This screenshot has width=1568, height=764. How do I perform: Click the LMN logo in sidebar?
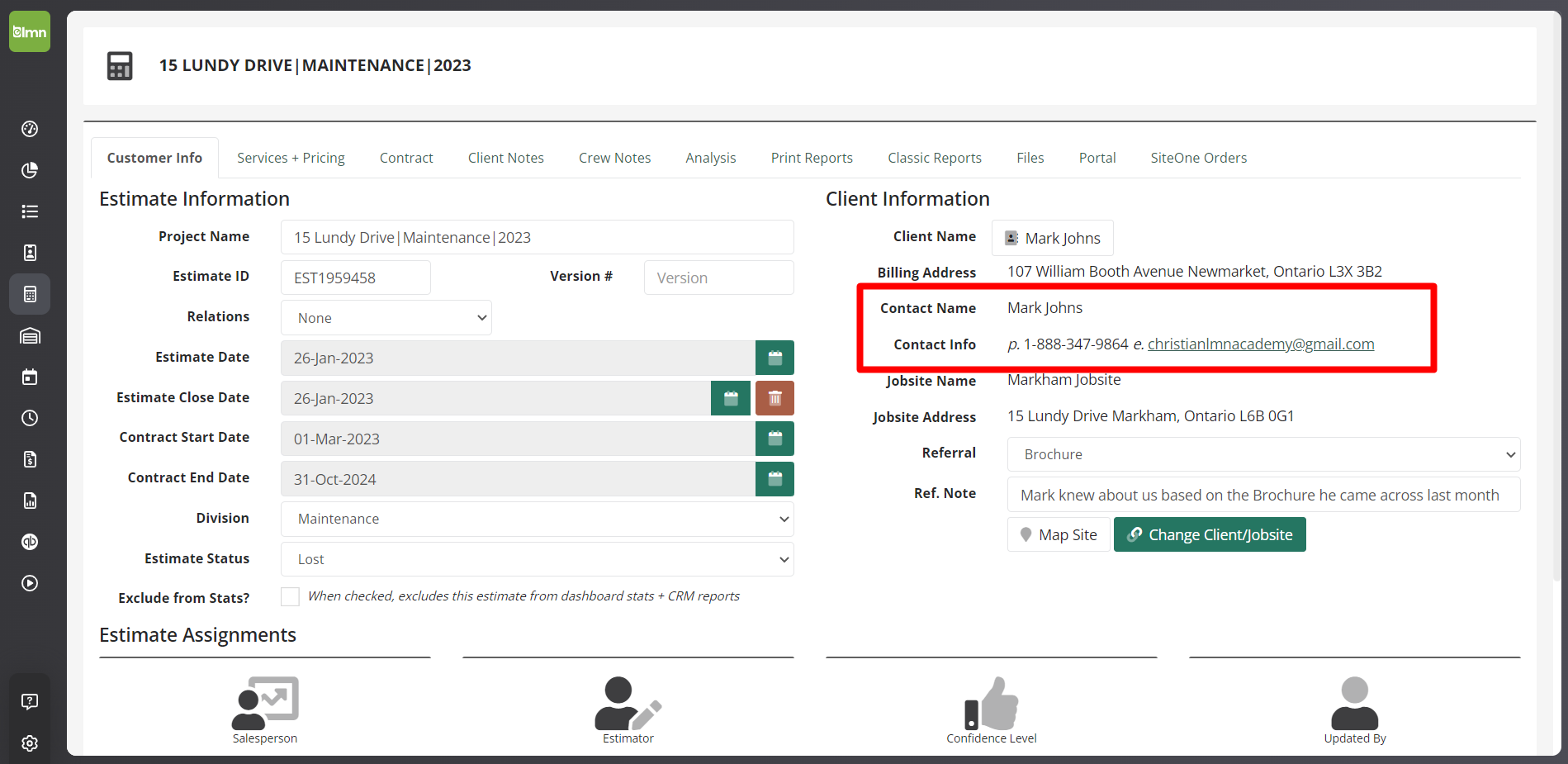pyautogui.click(x=30, y=32)
